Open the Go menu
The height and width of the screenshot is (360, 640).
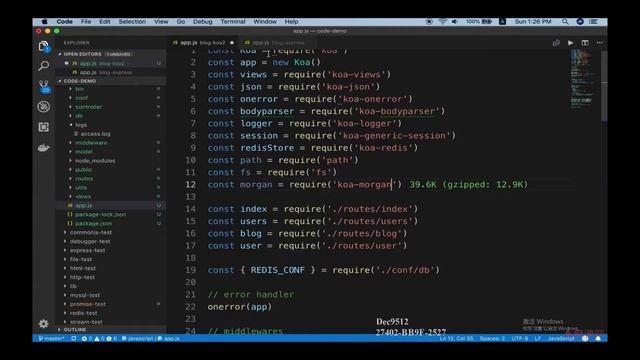point(181,22)
